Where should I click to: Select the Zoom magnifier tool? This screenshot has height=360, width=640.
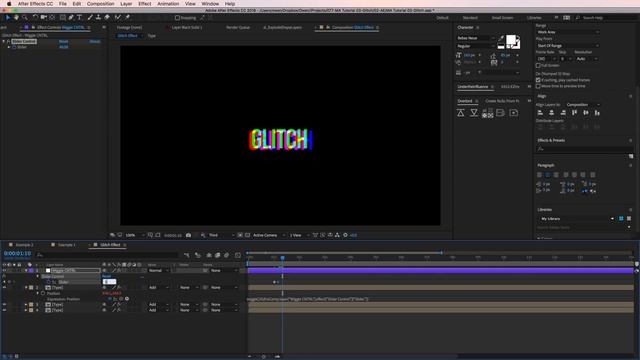[x=25, y=18]
